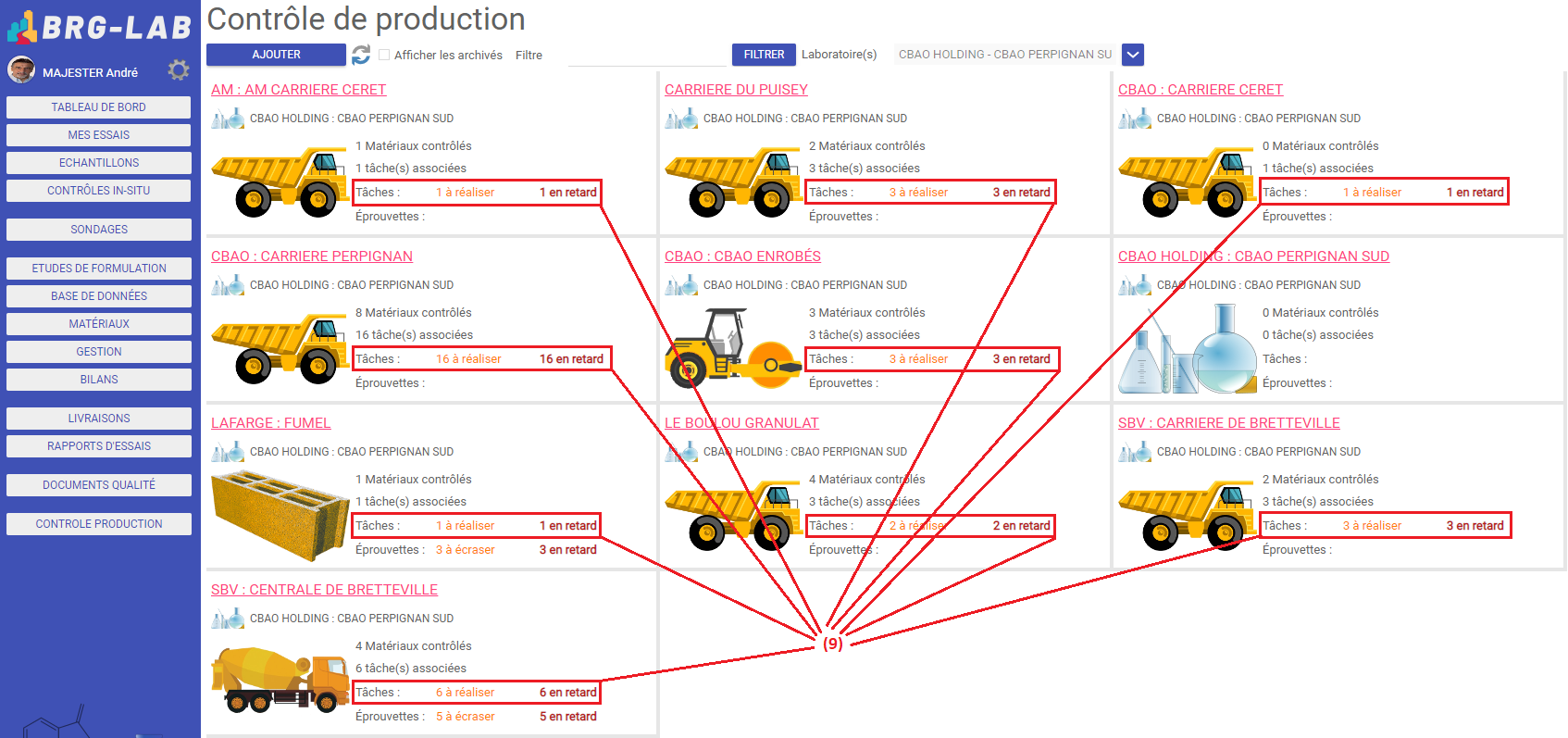
Task: Open the CBAO : CBAO ENROBÉS link
Action: tap(742, 256)
